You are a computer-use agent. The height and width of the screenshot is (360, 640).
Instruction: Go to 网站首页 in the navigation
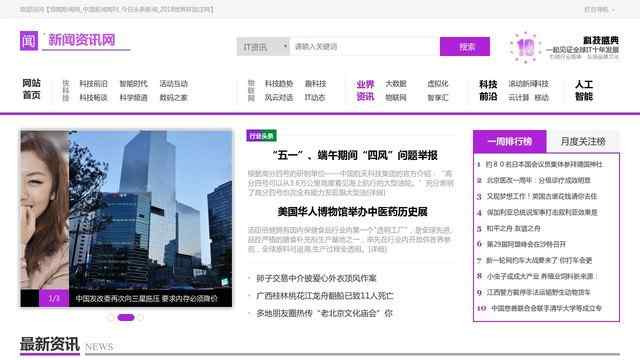pos(31,89)
